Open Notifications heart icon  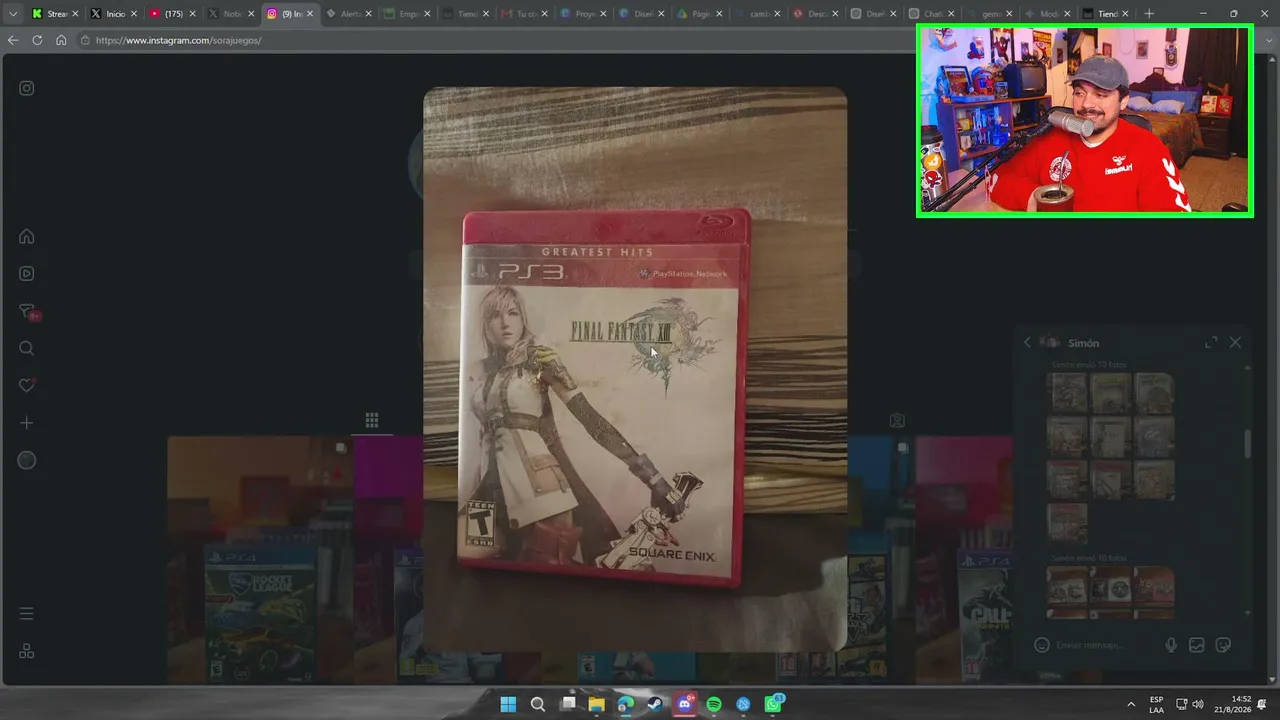[x=27, y=385]
